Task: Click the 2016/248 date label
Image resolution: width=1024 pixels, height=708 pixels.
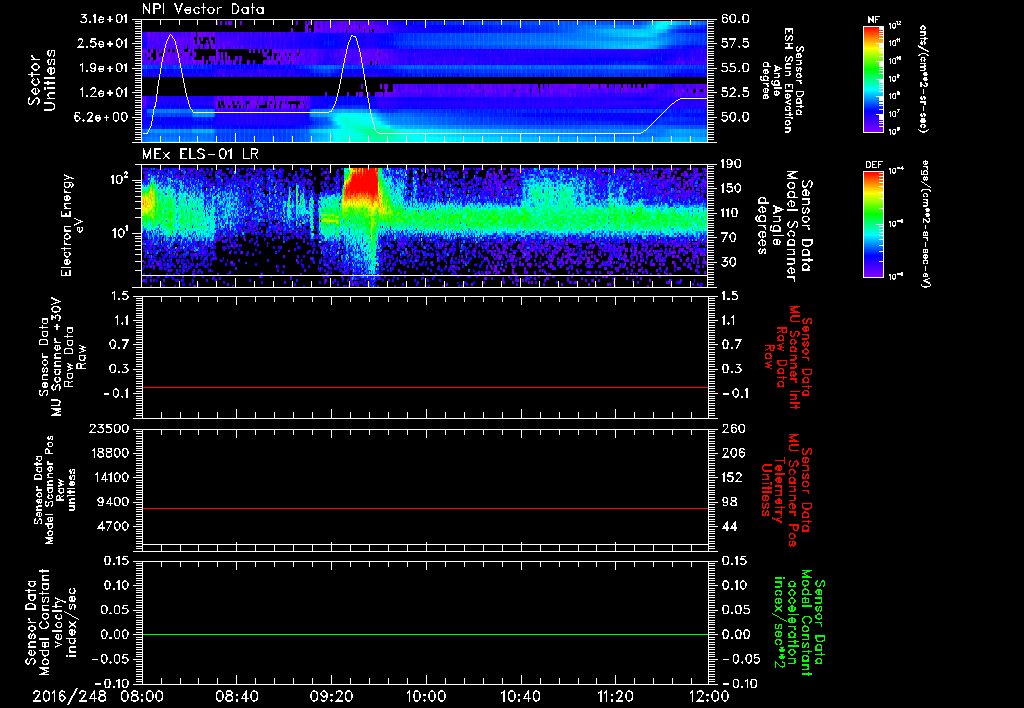Action: click(69, 696)
